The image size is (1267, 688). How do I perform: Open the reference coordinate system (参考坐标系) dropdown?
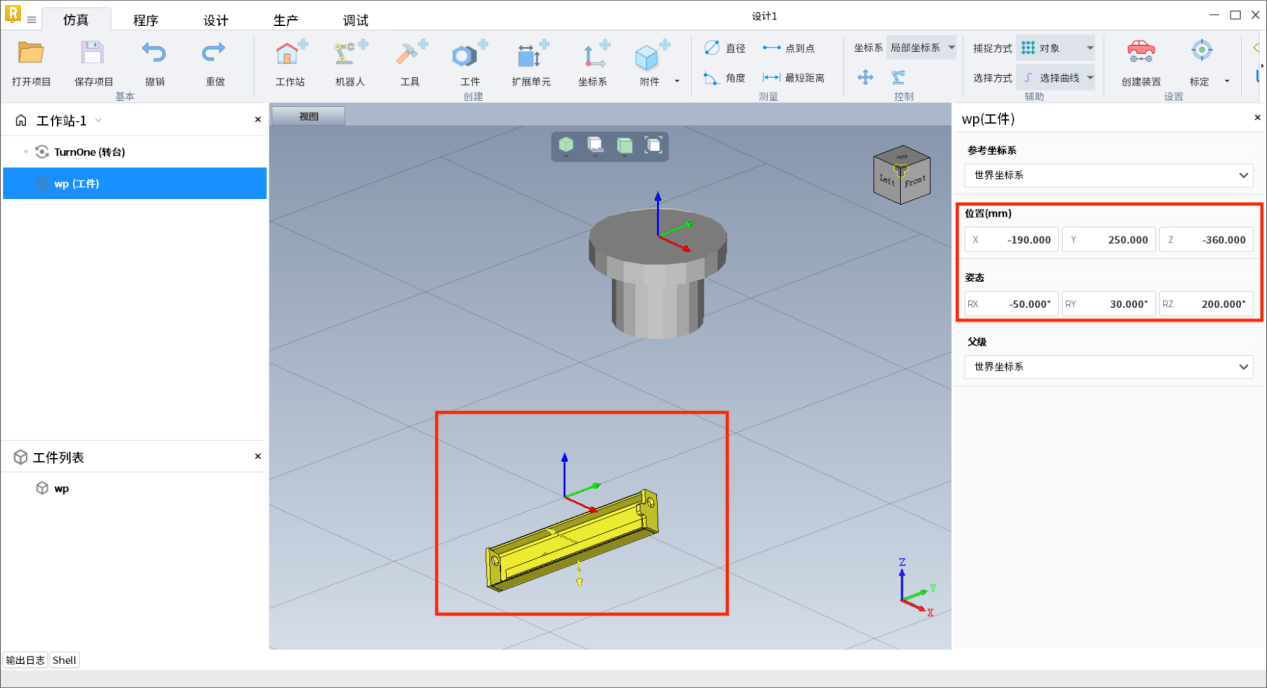[x=1109, y=175]
